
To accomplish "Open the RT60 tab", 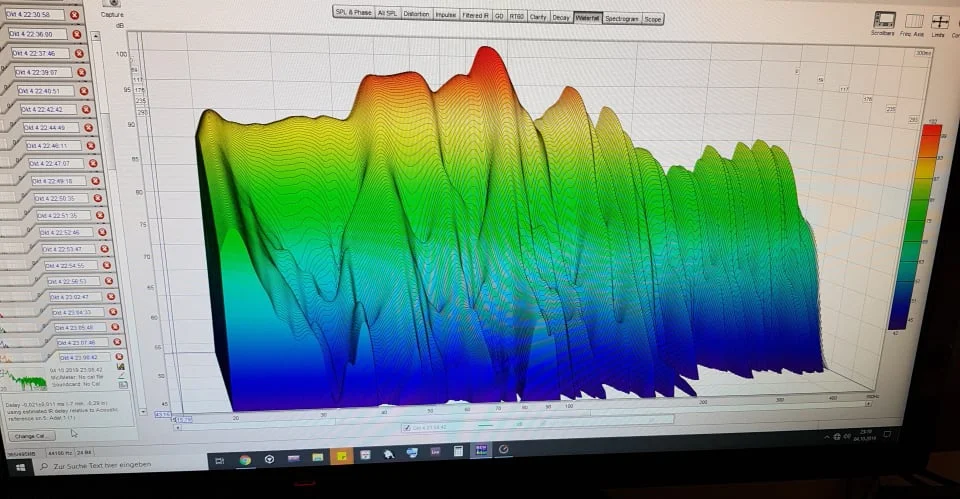I will 517,17.
